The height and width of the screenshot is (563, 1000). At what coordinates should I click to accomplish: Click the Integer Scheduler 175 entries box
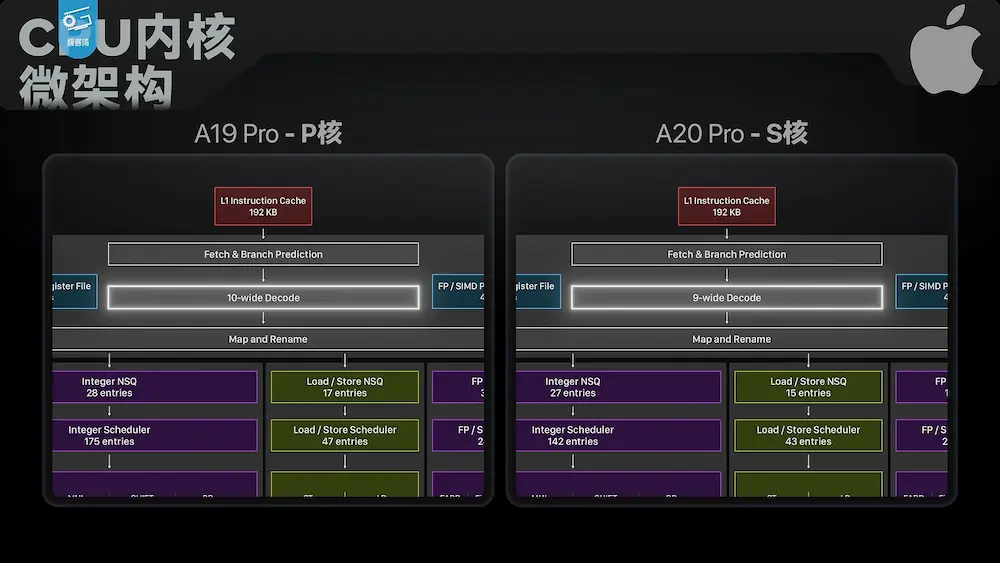155,435
